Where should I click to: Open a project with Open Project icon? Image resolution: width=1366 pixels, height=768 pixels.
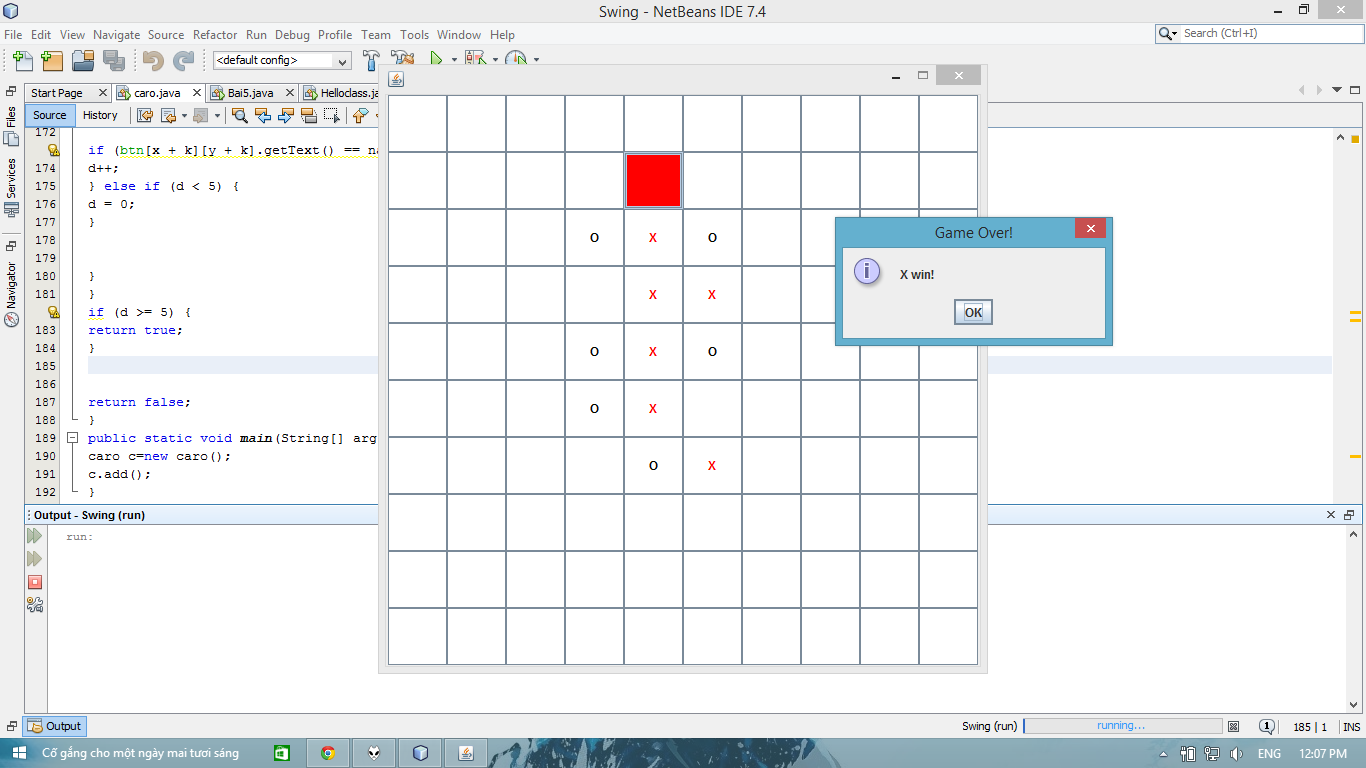click(x=83, y=60)
